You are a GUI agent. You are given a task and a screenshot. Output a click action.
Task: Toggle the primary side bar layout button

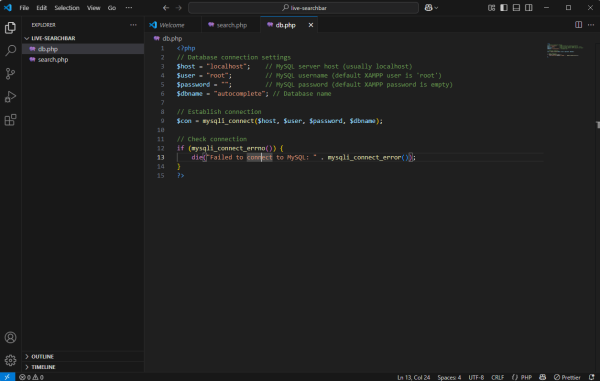(504, 8)
